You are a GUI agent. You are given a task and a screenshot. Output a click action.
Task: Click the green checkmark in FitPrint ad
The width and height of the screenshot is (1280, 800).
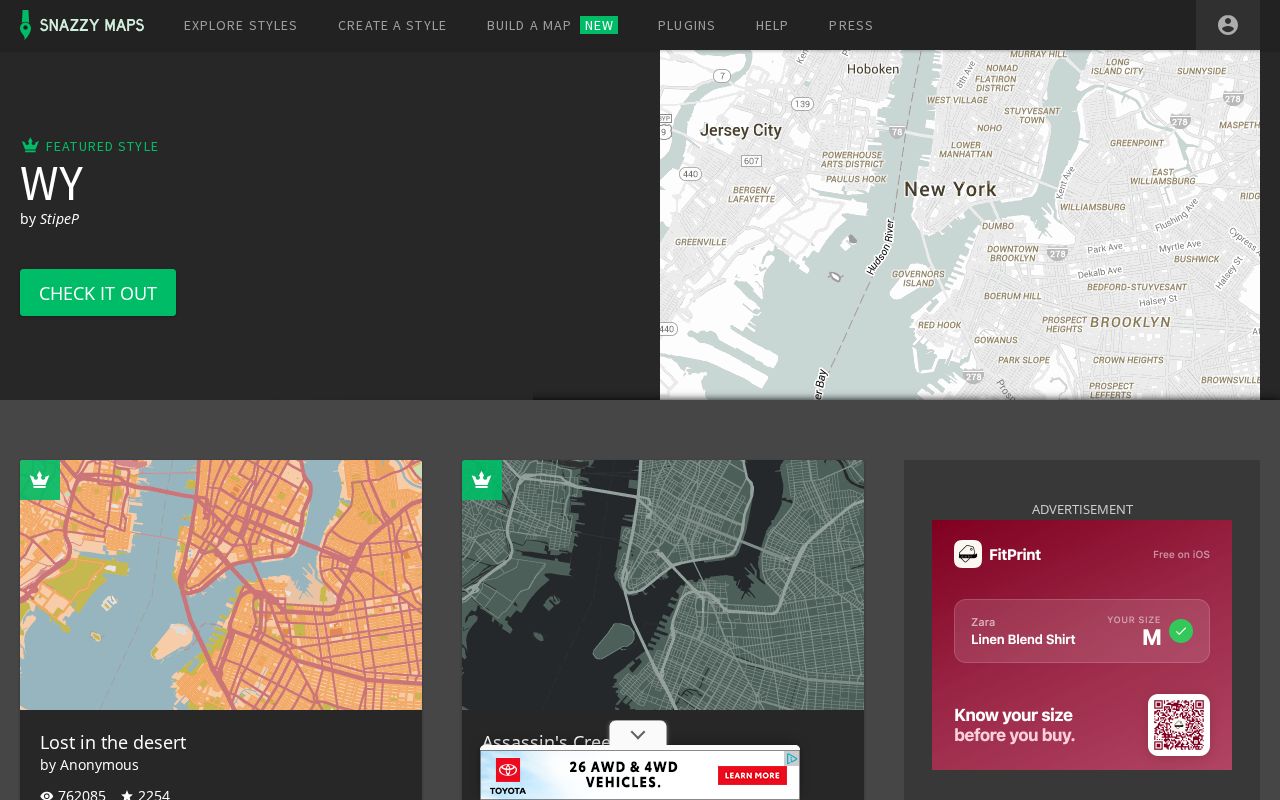pyautogui.click(x=1181, y=631)
